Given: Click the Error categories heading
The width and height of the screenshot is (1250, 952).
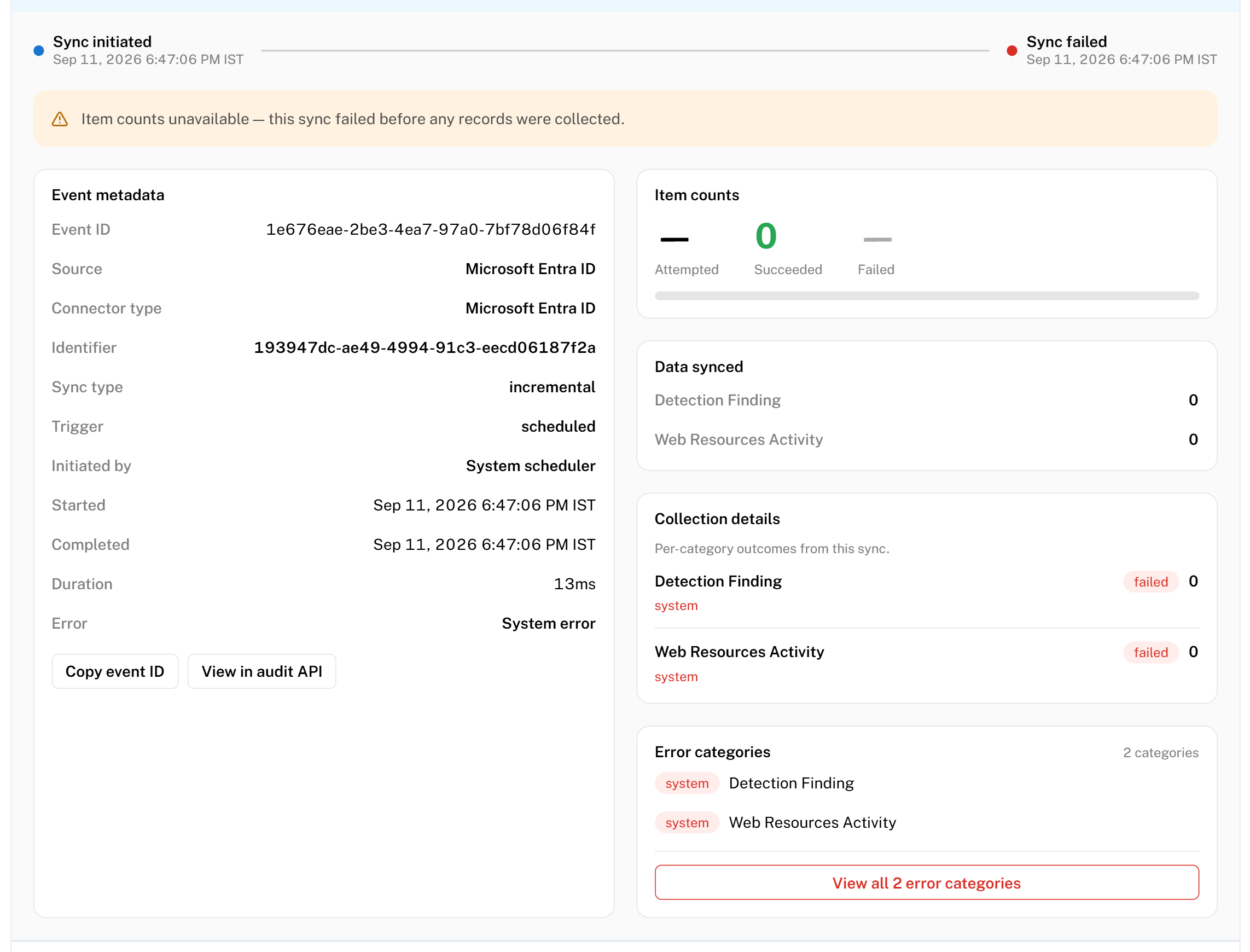Looking at the screenshot, I should (x=713, y=752).
